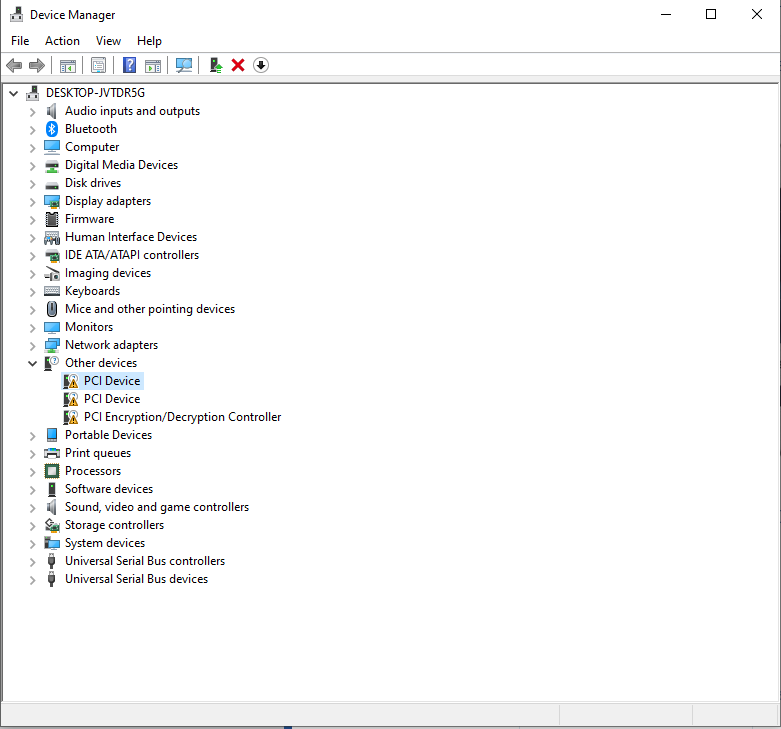Screen dimensions: 781x729
Task: Open the File menu
Action: (20, 41)
